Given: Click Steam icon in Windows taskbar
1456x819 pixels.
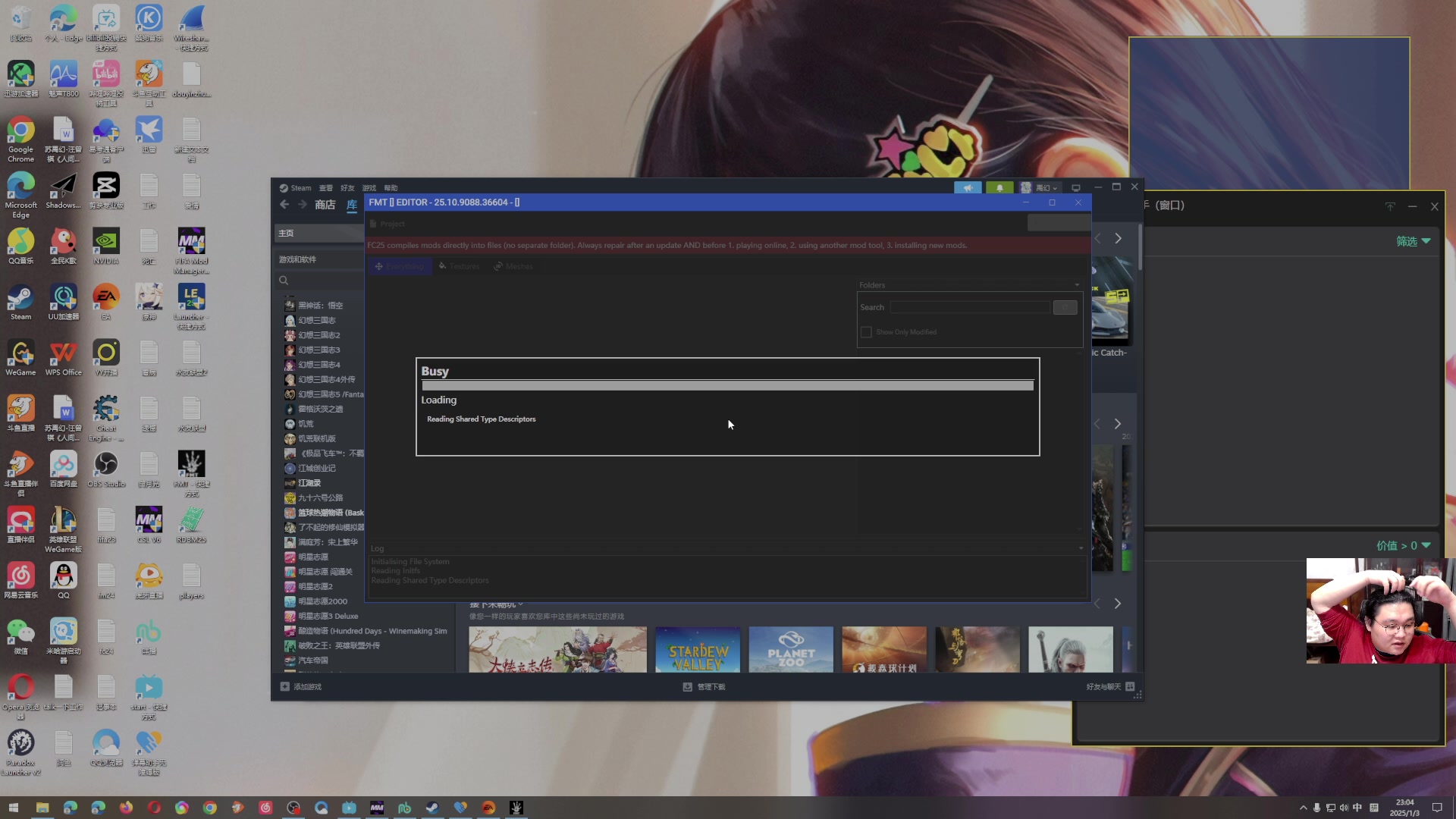Looking at the screenshot, I should click(432, 808).
